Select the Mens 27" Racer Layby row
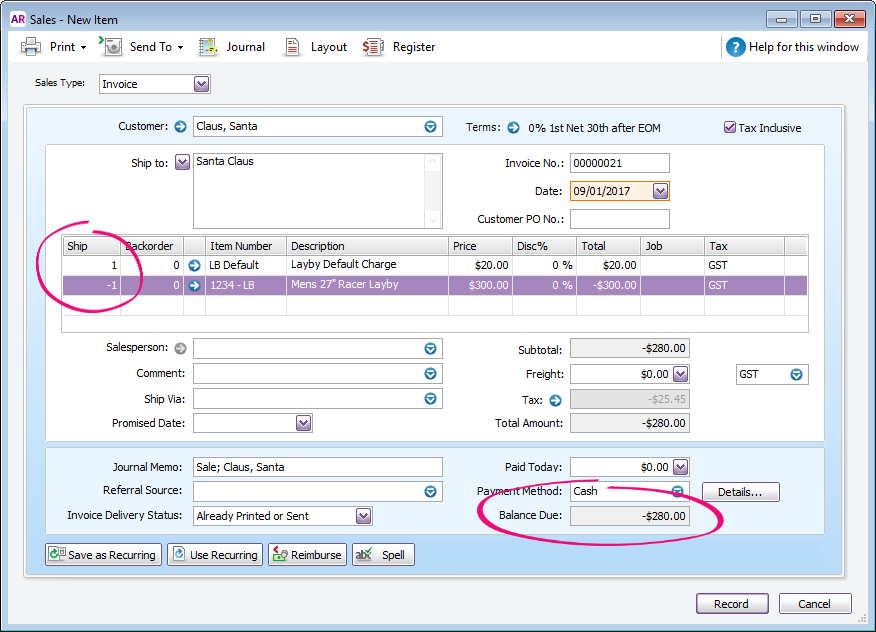 tap(343, 285)
